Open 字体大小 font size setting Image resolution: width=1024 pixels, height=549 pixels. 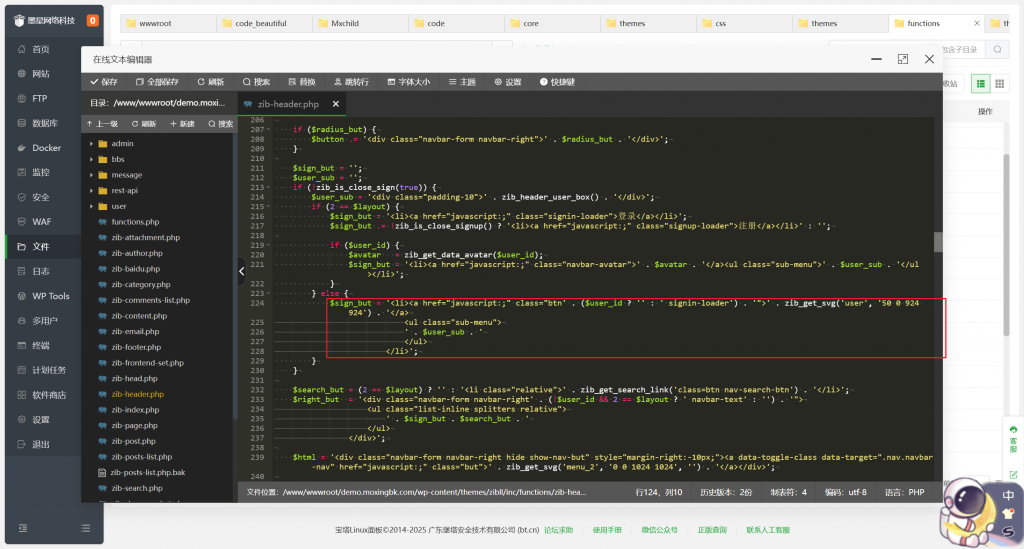[408, 82]
